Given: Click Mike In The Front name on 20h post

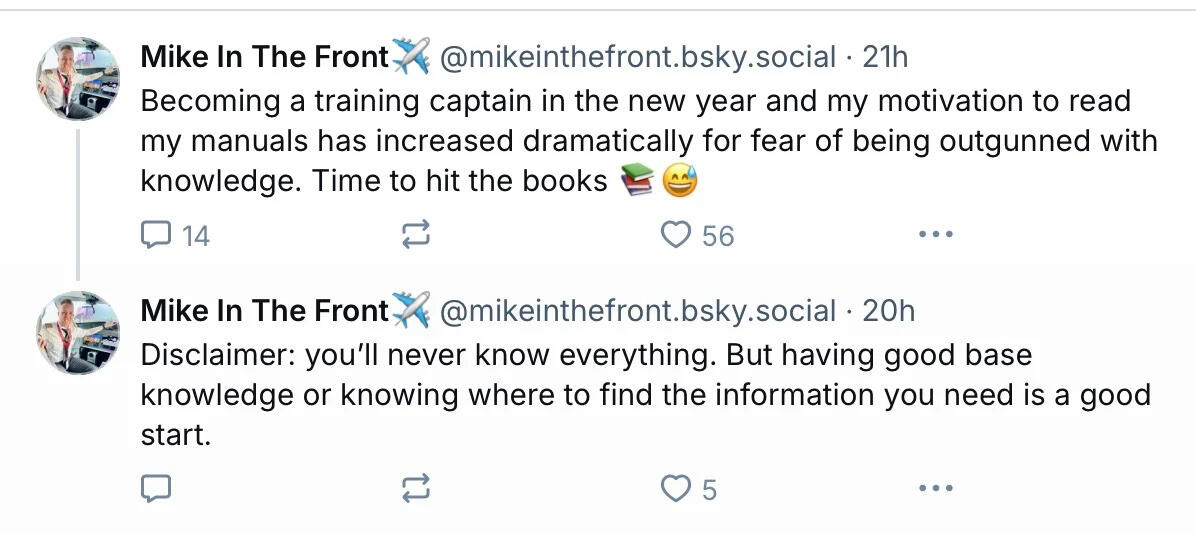Looking at the screenshot, I should [264, 311].
